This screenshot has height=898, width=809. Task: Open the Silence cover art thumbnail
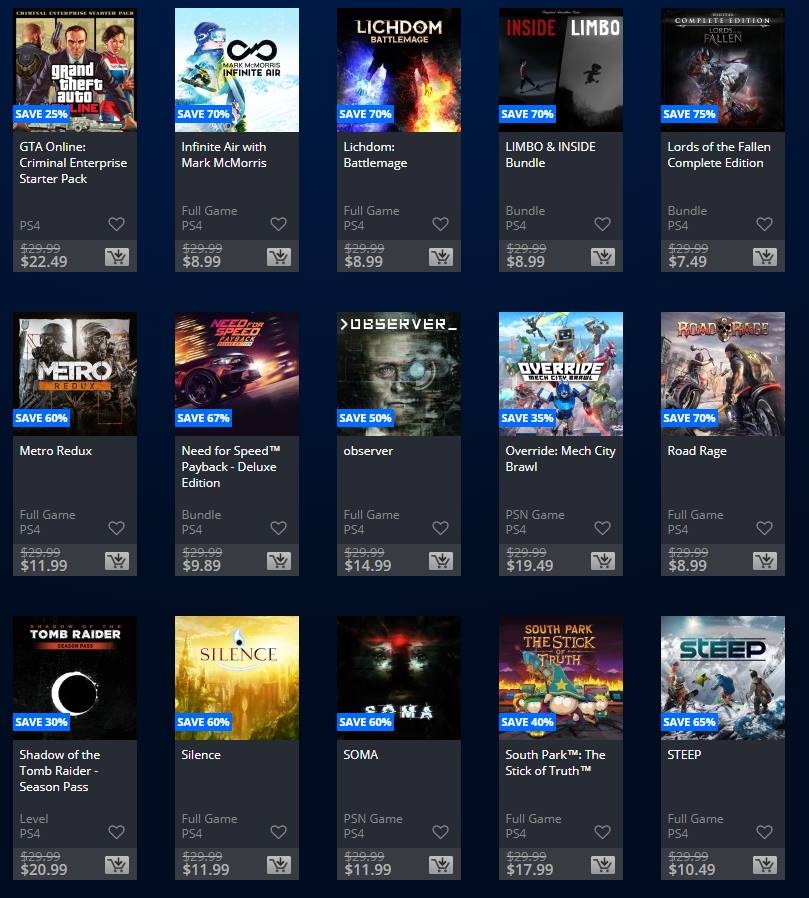(x=236, y=678)
